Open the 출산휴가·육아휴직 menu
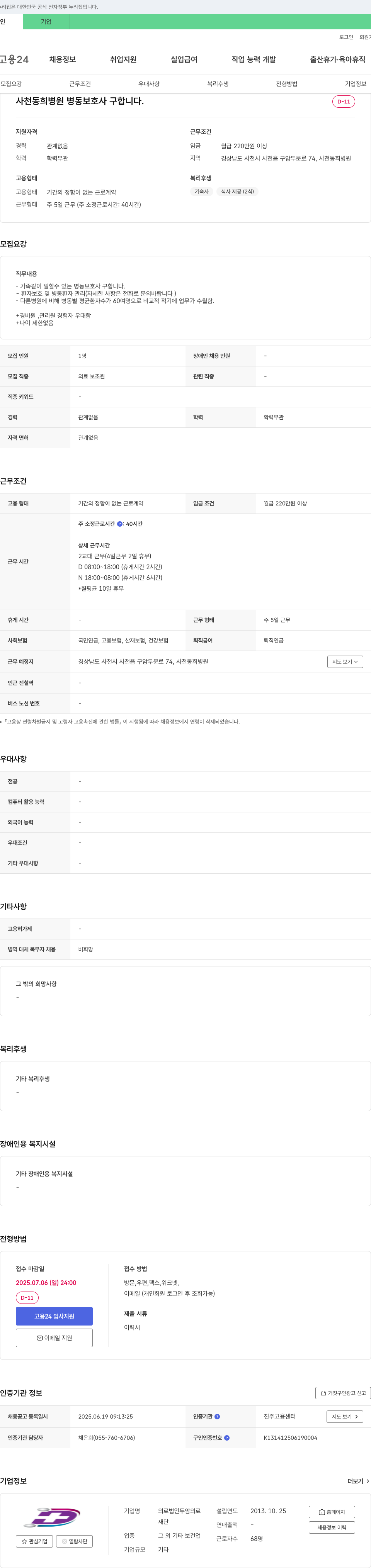371x1568 pixels. tap(337, 59)
